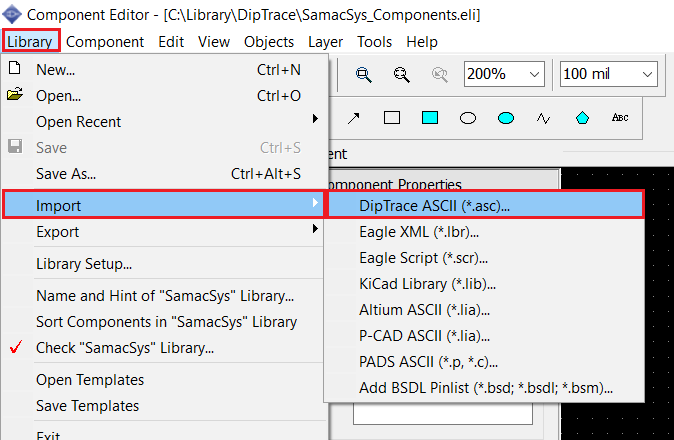Select the empty rectangle tool
Image resolution: width=674 pixels, height=440 pixels.
(x=392, y=118)
